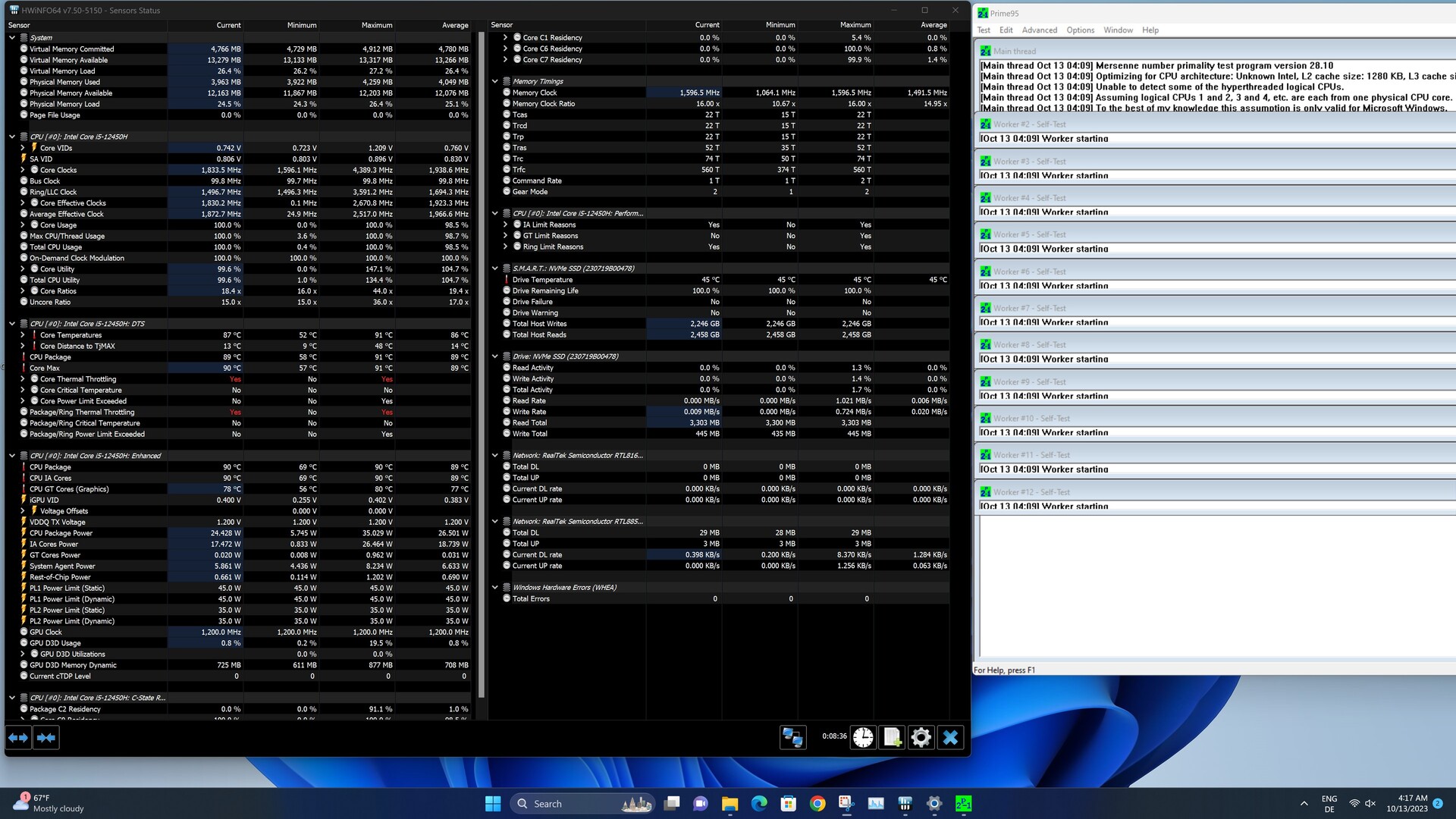Reset the elapsed time clock icon
The width and height of the screenshot is (1456, 819).
tap(863, 737)
